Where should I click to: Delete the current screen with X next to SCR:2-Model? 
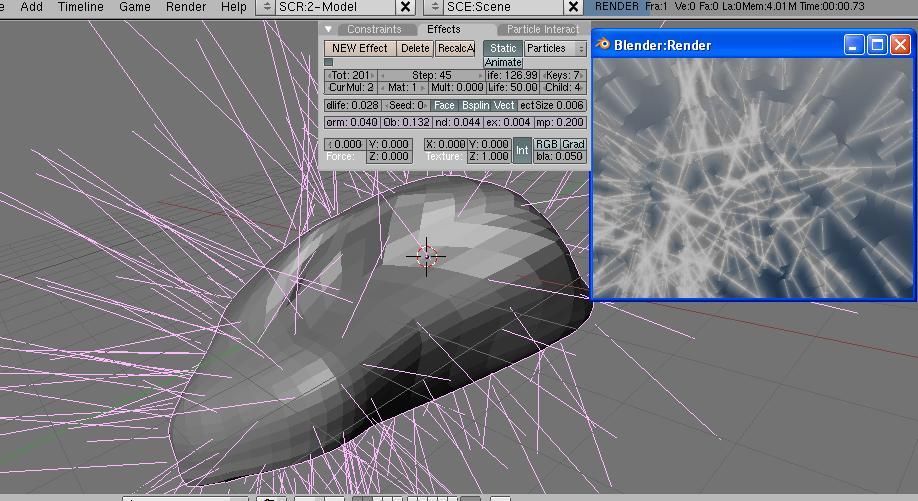(x=405, y=7)
